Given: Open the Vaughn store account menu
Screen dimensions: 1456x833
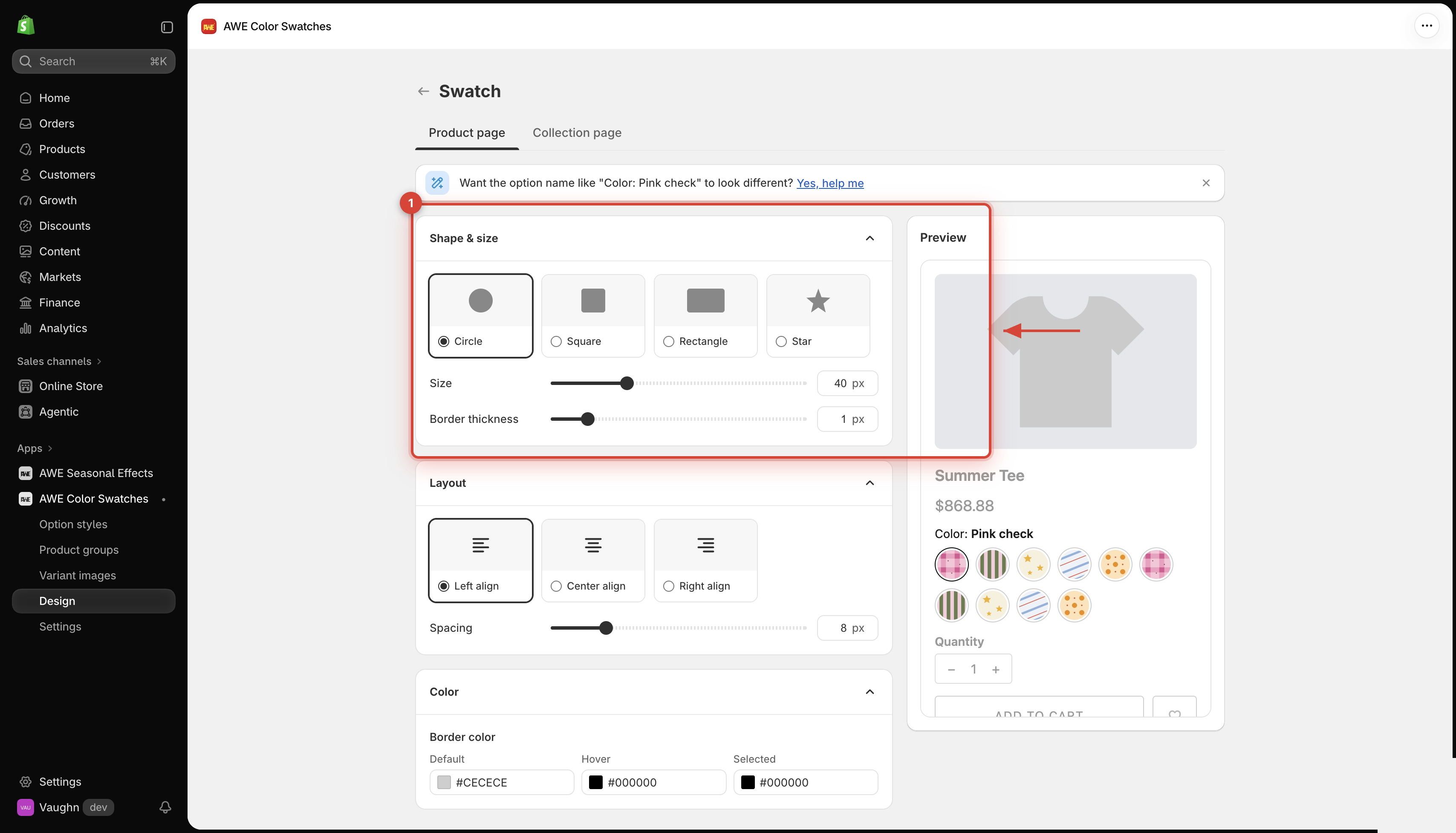Looking at the screenshot, I should pos(66,807).
